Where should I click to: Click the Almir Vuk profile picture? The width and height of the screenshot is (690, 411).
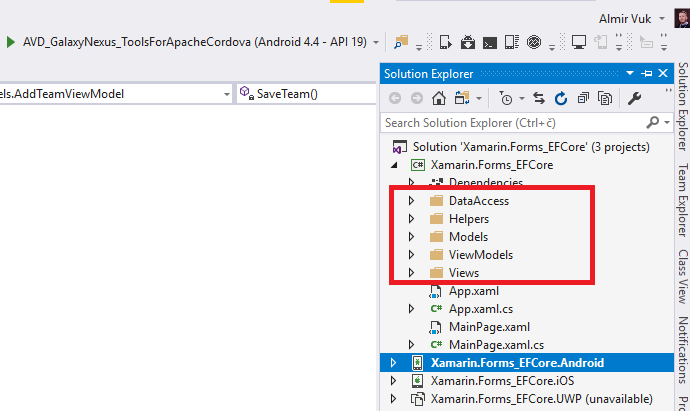click(x=682, y=19)
